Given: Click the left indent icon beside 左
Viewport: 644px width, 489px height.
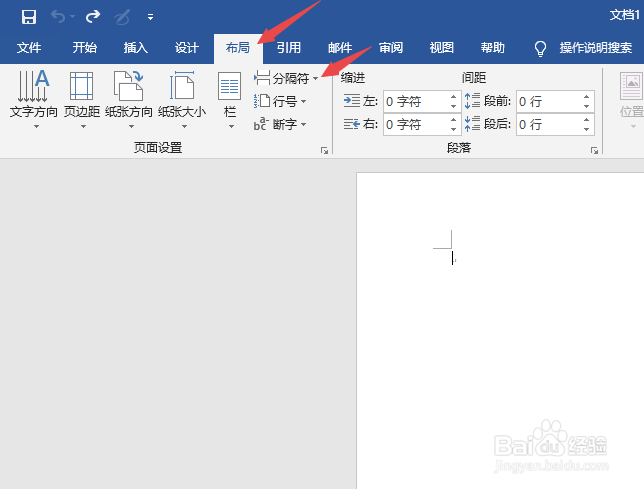Looking at the screenshot, I should tap(352, 101).
